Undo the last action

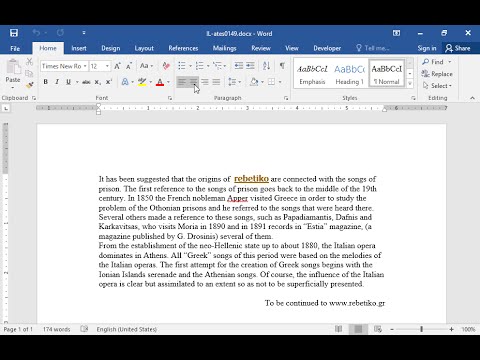coord(36,33)
